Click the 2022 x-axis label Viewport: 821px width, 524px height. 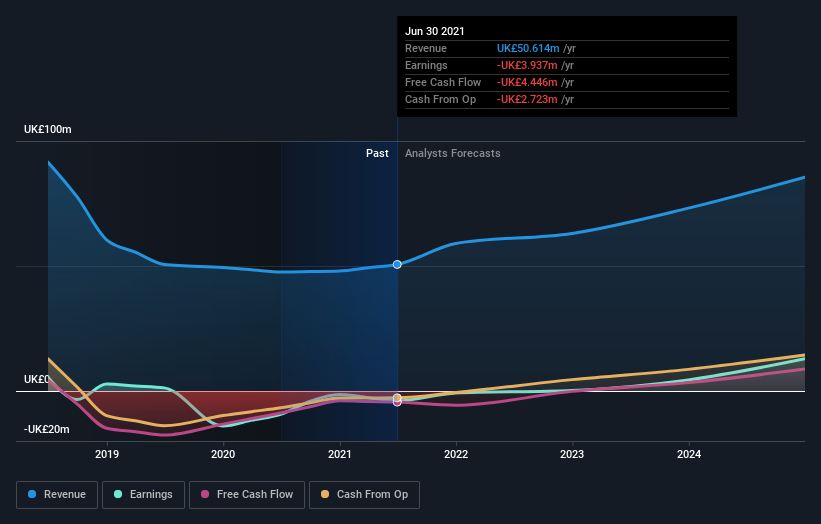point(456,454)
